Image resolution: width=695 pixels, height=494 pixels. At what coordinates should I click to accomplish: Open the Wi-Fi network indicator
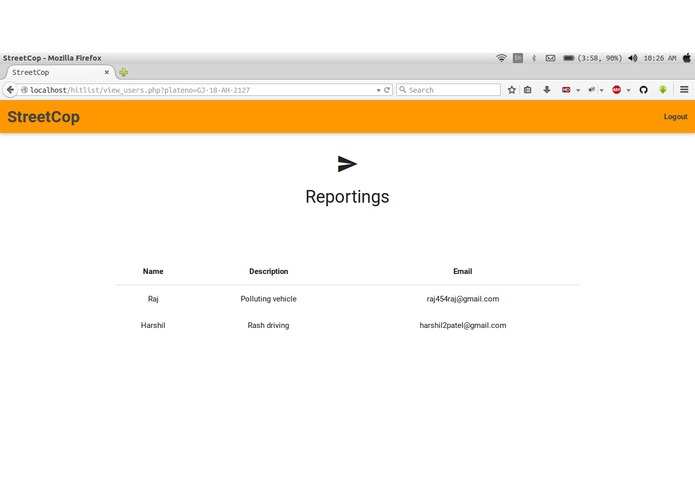point(501,58)
